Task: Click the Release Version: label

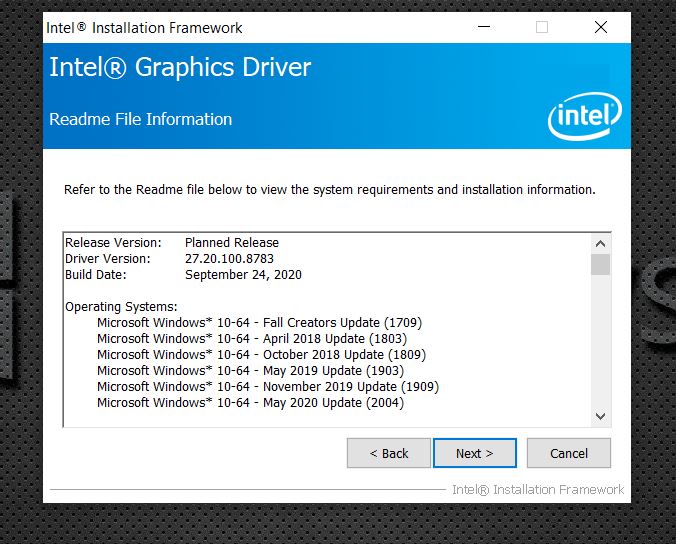Action: coord(113,243)
